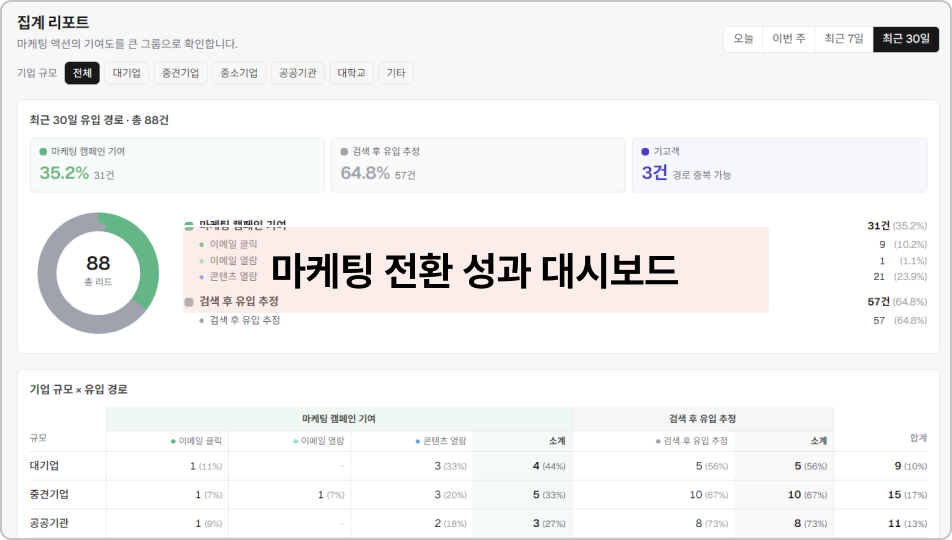Select the 대기업 table row label
Viewport: 952px width, 540px height.
pos(44,466)
